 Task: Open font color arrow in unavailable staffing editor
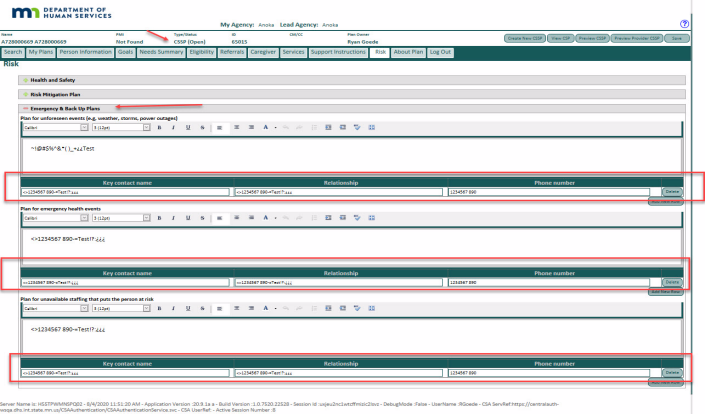275,308
